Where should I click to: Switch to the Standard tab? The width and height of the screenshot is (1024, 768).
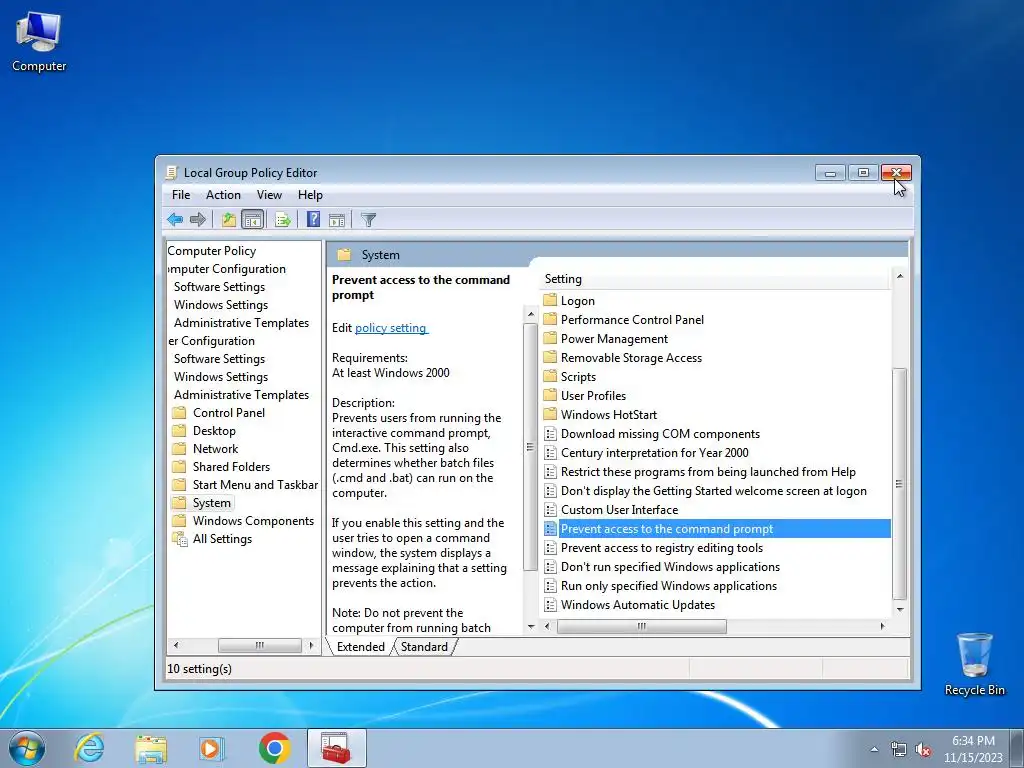pyautogui.click(x=424, y=647)
